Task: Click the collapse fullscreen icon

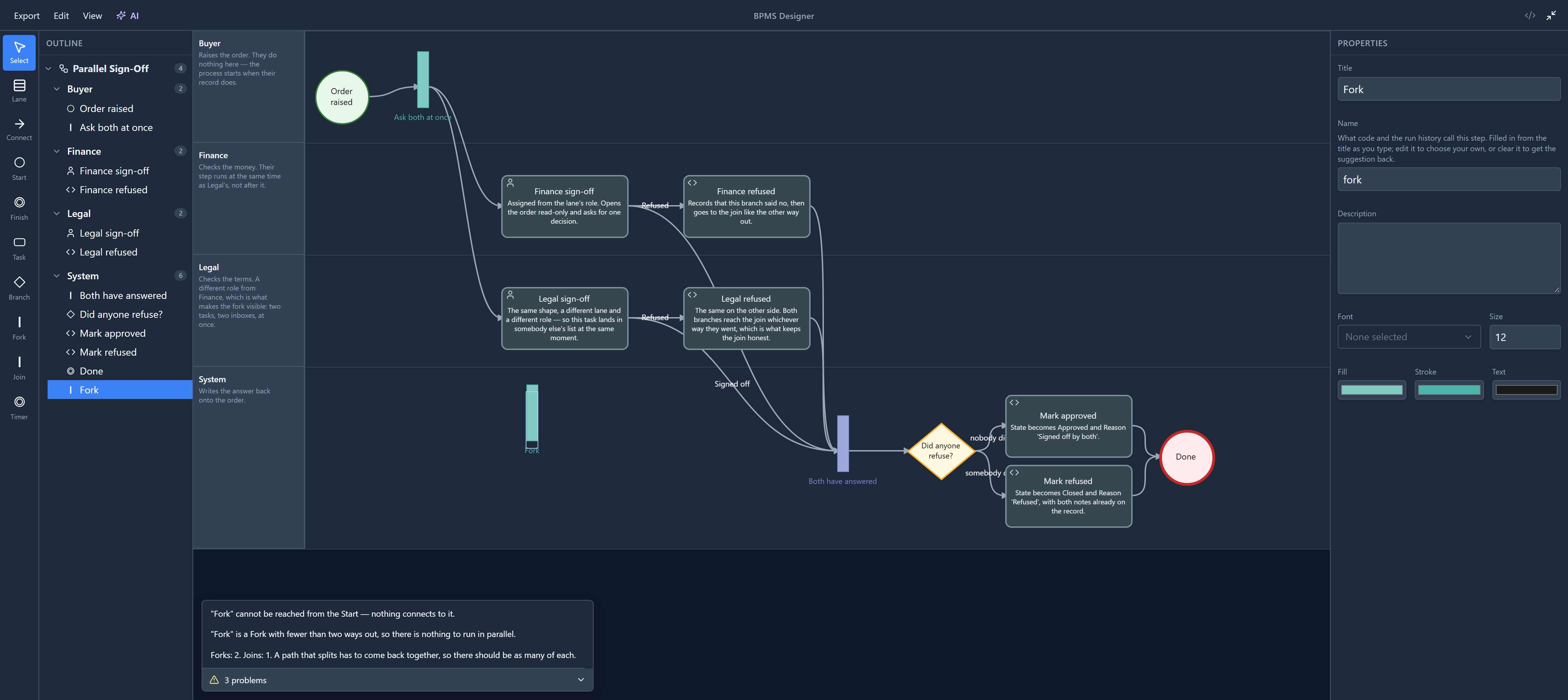Action: pos(1551,16)
